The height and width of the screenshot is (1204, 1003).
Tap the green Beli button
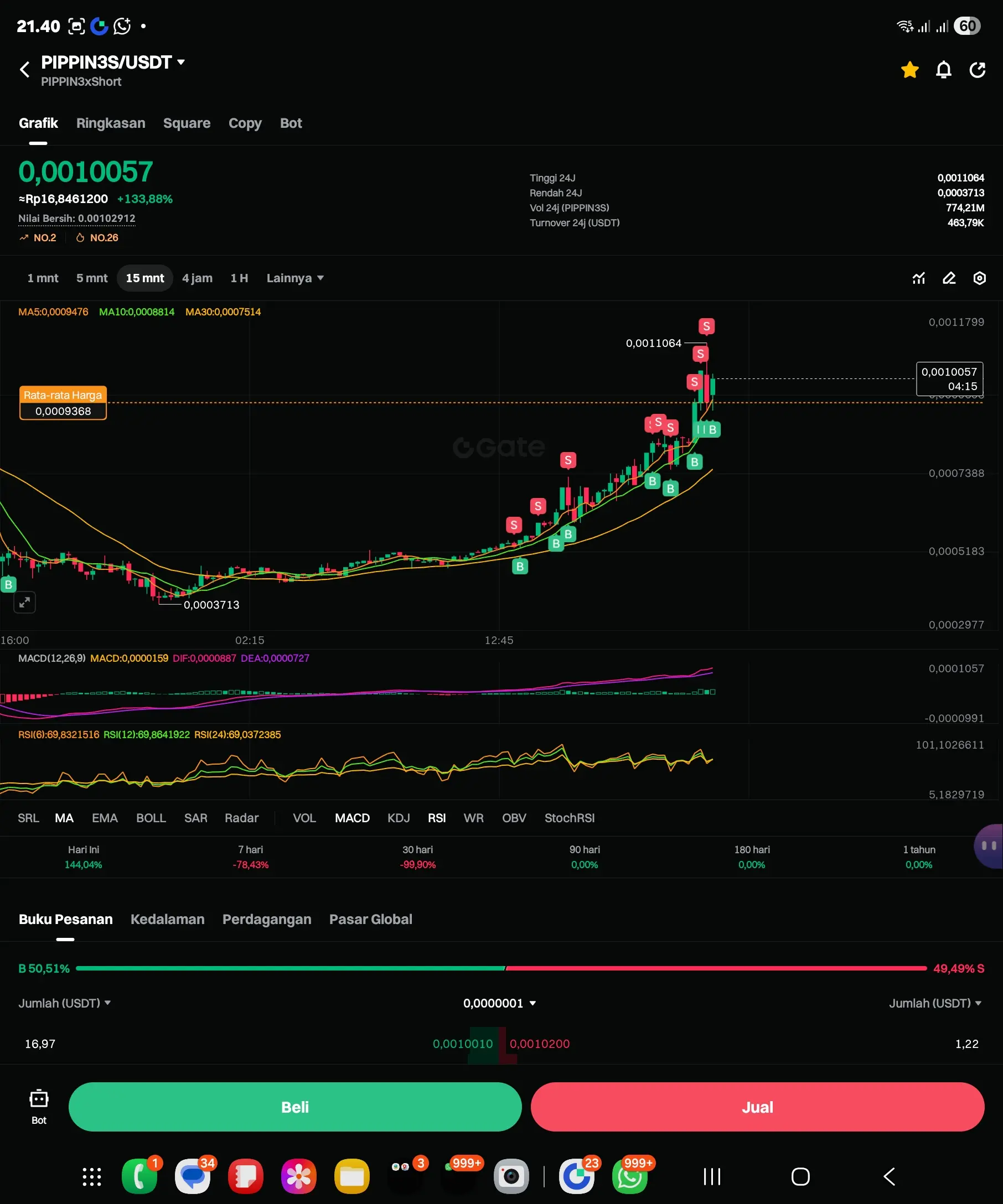(295, 1107)
